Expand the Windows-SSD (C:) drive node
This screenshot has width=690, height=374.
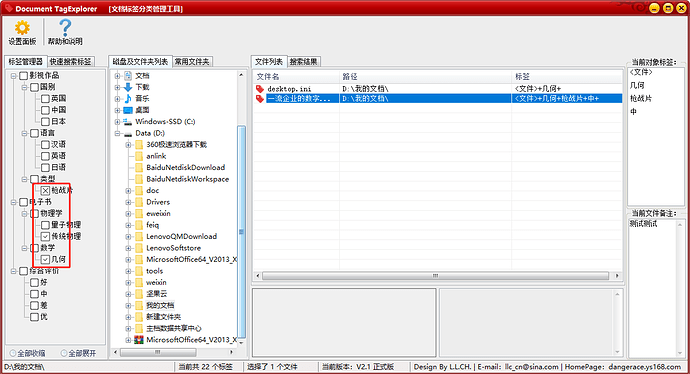point(117,122)
